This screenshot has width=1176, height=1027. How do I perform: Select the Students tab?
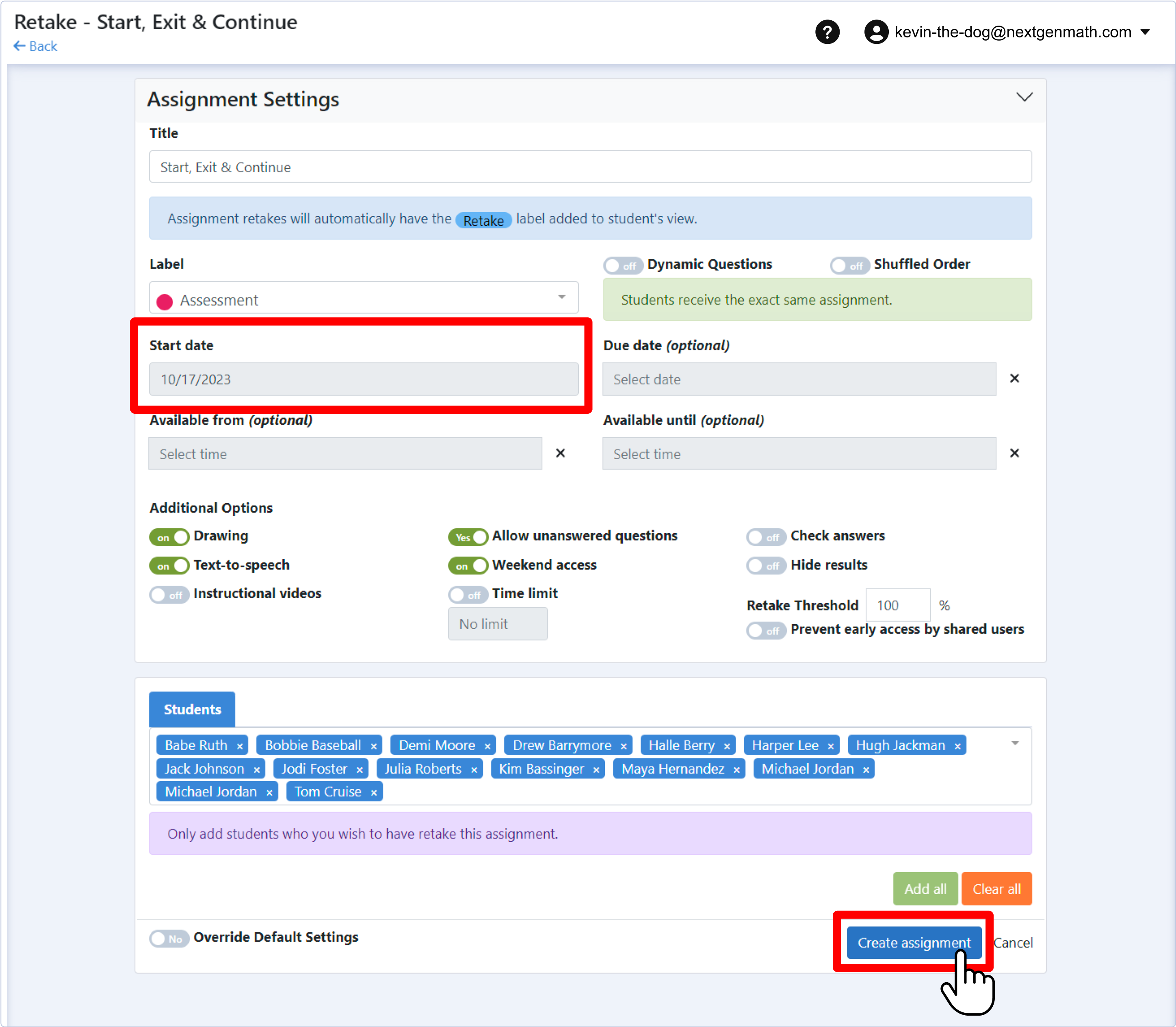(x=192, y=710)
